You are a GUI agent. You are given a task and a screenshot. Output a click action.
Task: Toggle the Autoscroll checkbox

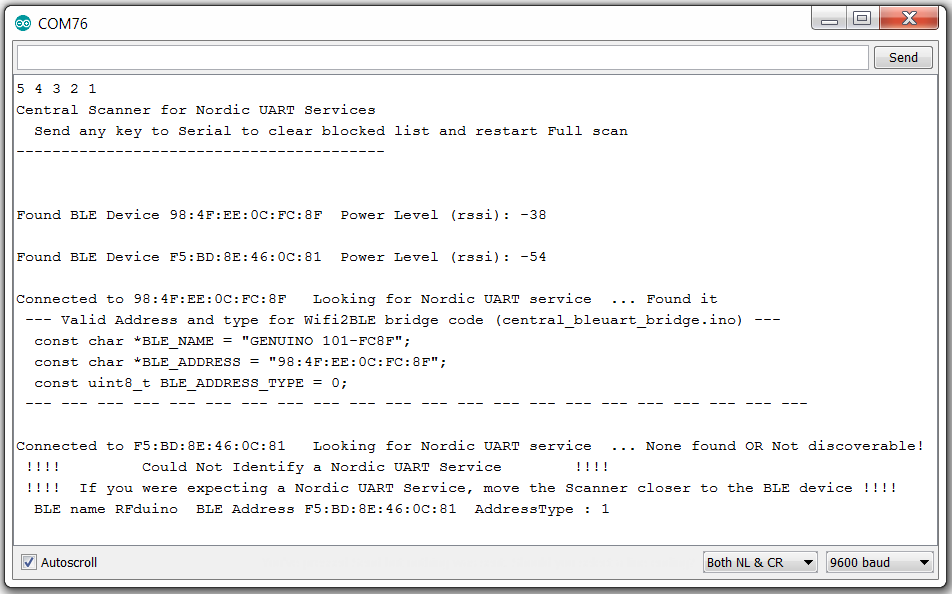click(29, 562)
